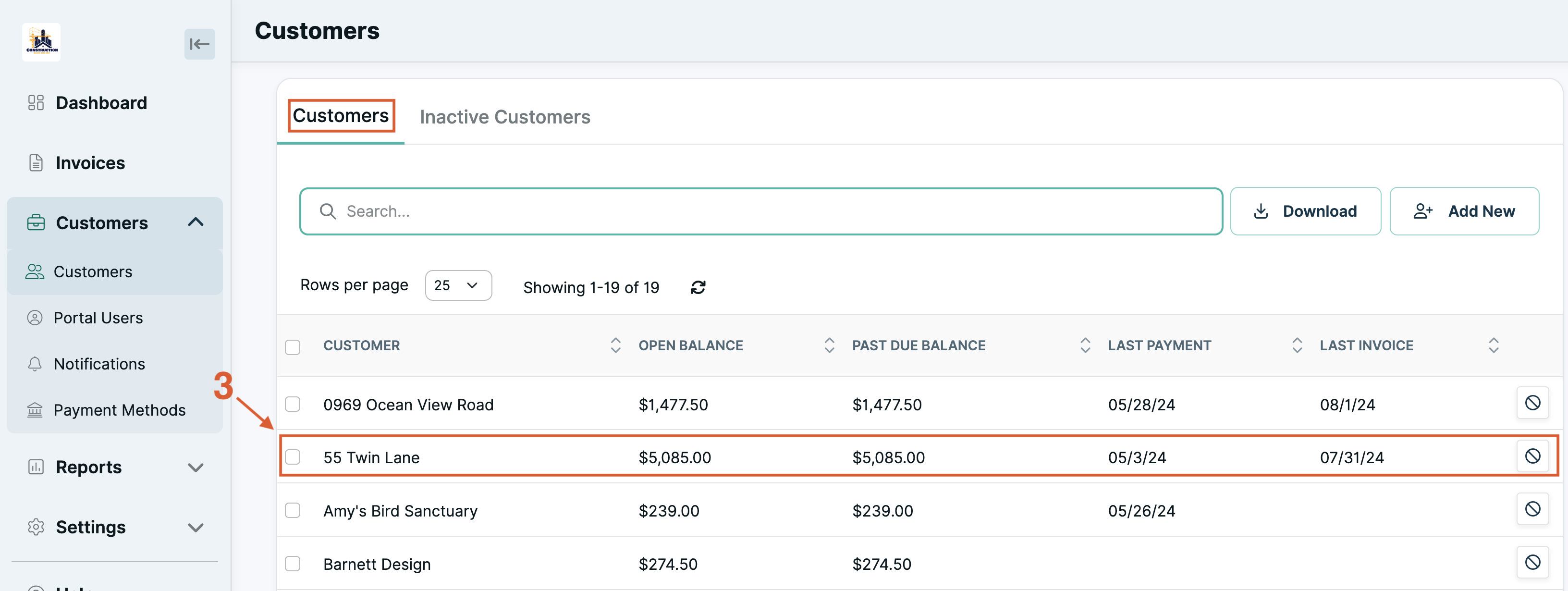Switch to the Inactive Customers tab
This screenshot has width=1568, height=591.
504,117
